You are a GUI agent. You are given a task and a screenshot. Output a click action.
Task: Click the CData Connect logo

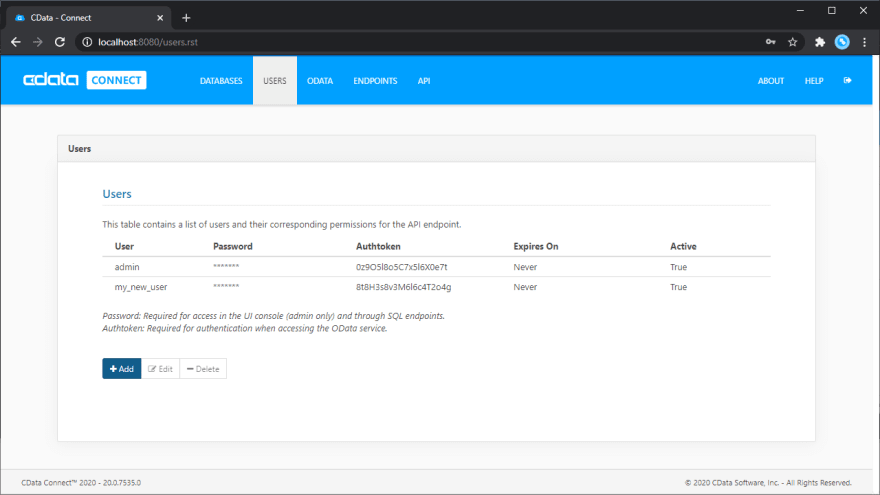coord(85,80)
